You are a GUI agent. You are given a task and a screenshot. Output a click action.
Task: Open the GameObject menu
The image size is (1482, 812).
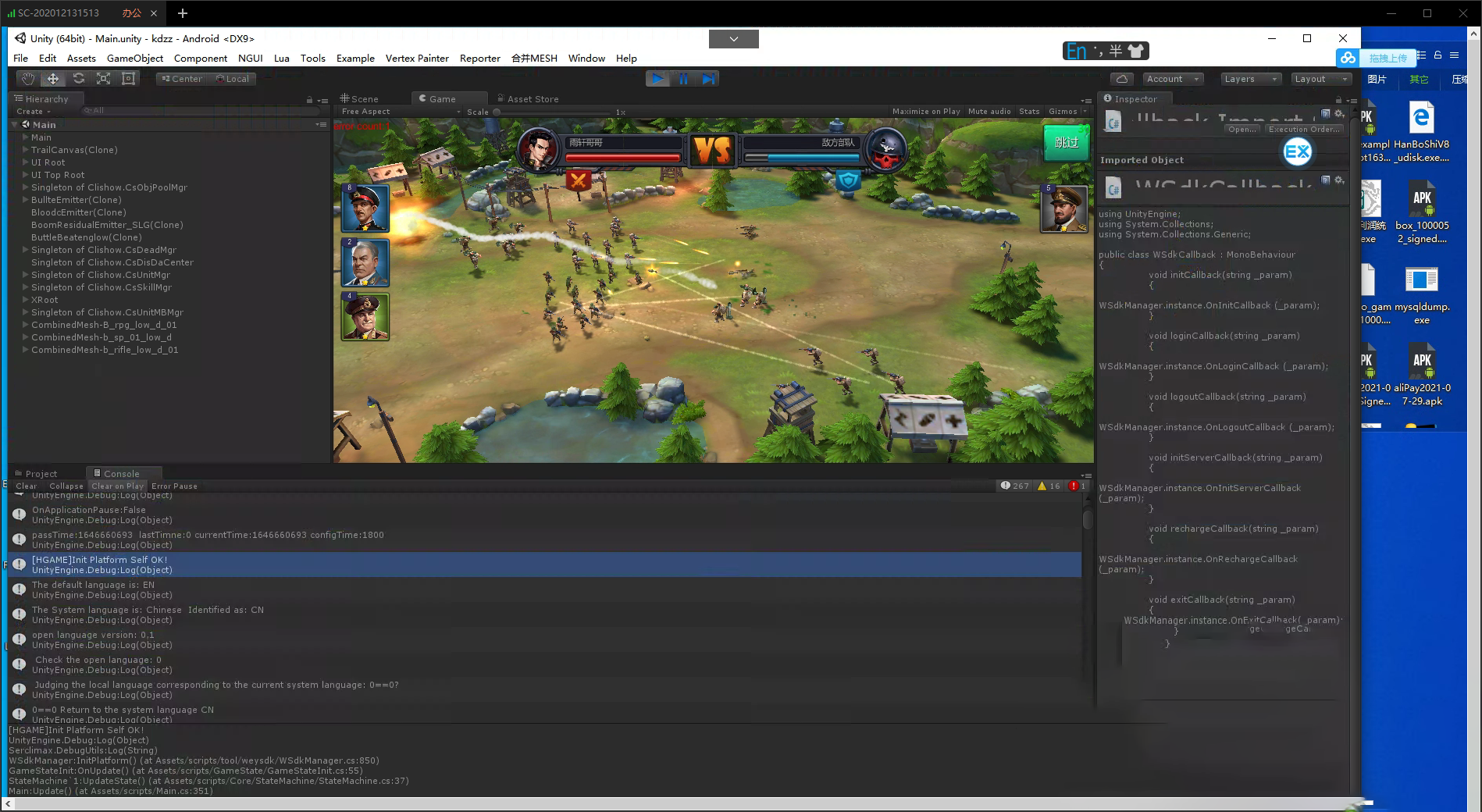click(x=135, y=59)
